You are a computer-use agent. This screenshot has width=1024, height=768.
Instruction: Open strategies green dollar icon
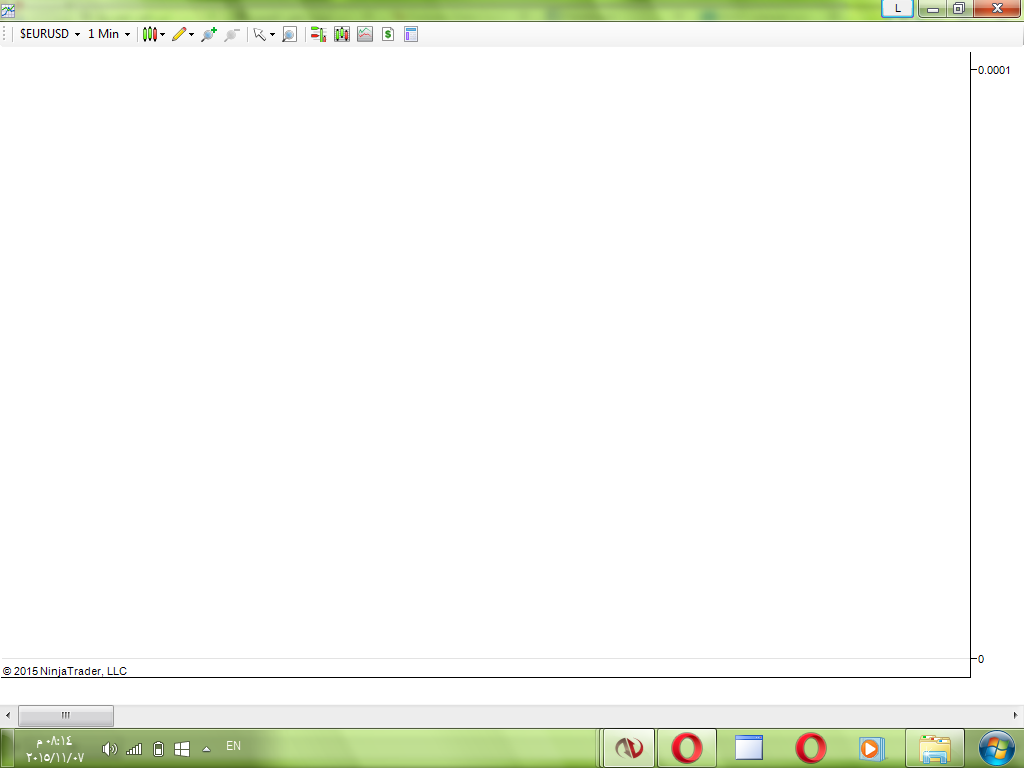pos(388,34)
